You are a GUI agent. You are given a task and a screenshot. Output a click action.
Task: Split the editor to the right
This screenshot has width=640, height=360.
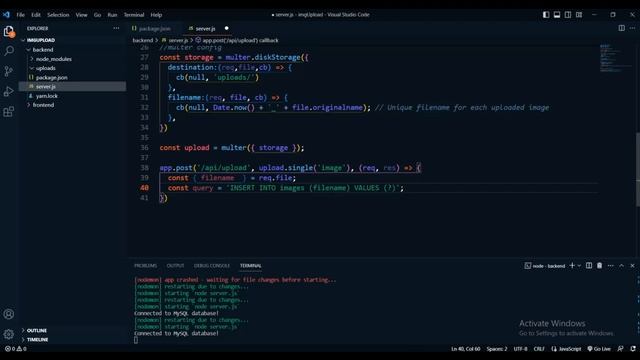pos(621,28)
